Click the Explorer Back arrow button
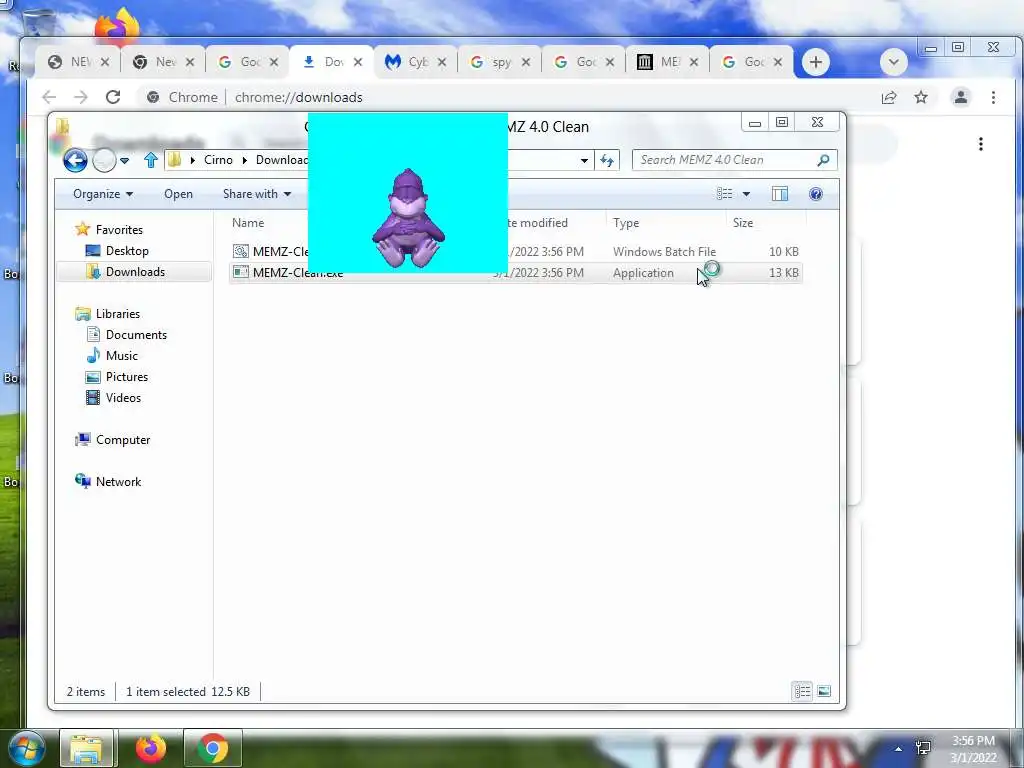The height and width of the screenshot is (768, 1024). pyautogui.click(x=75, y=160)
